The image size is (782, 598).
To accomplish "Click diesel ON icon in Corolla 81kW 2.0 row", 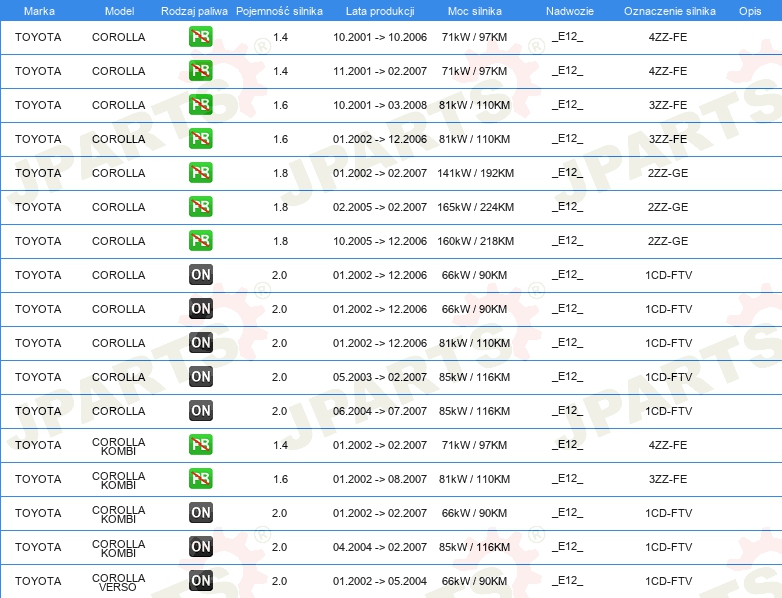I will tap(200, 342).
